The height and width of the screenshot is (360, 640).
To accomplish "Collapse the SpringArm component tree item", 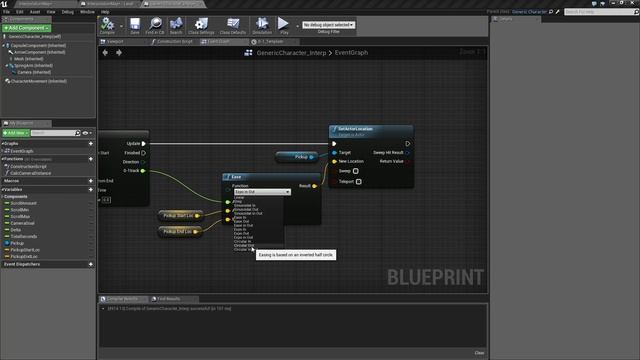I will pyautogui.click(x=7, y=66).
